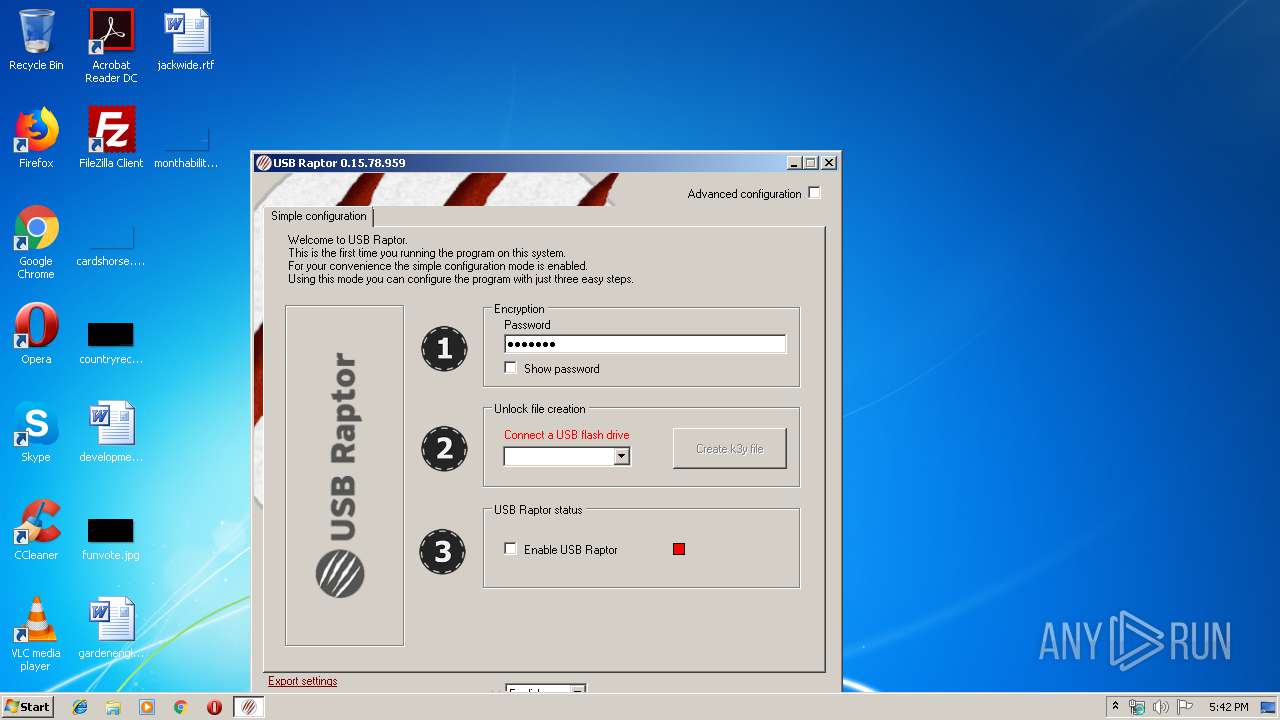Viewport: 1280px width, 720px height.
Task: Launch VLC media player shortcut
Action: click(x=36, y=634)
